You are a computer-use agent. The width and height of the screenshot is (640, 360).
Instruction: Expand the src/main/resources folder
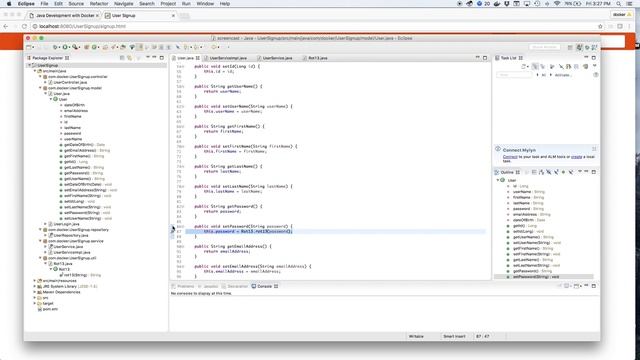[35, 281]
